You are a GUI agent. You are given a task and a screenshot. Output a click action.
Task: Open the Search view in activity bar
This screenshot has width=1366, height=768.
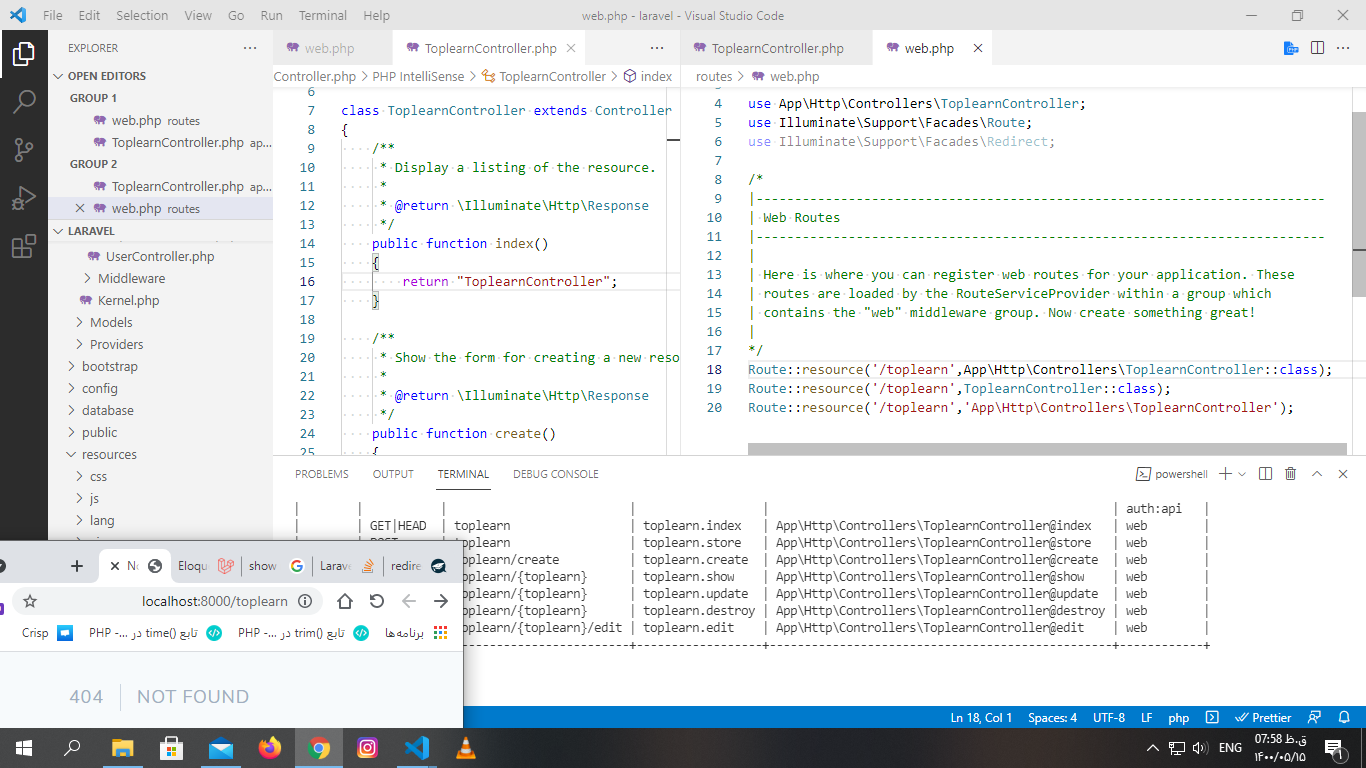(x=24, y=101)
